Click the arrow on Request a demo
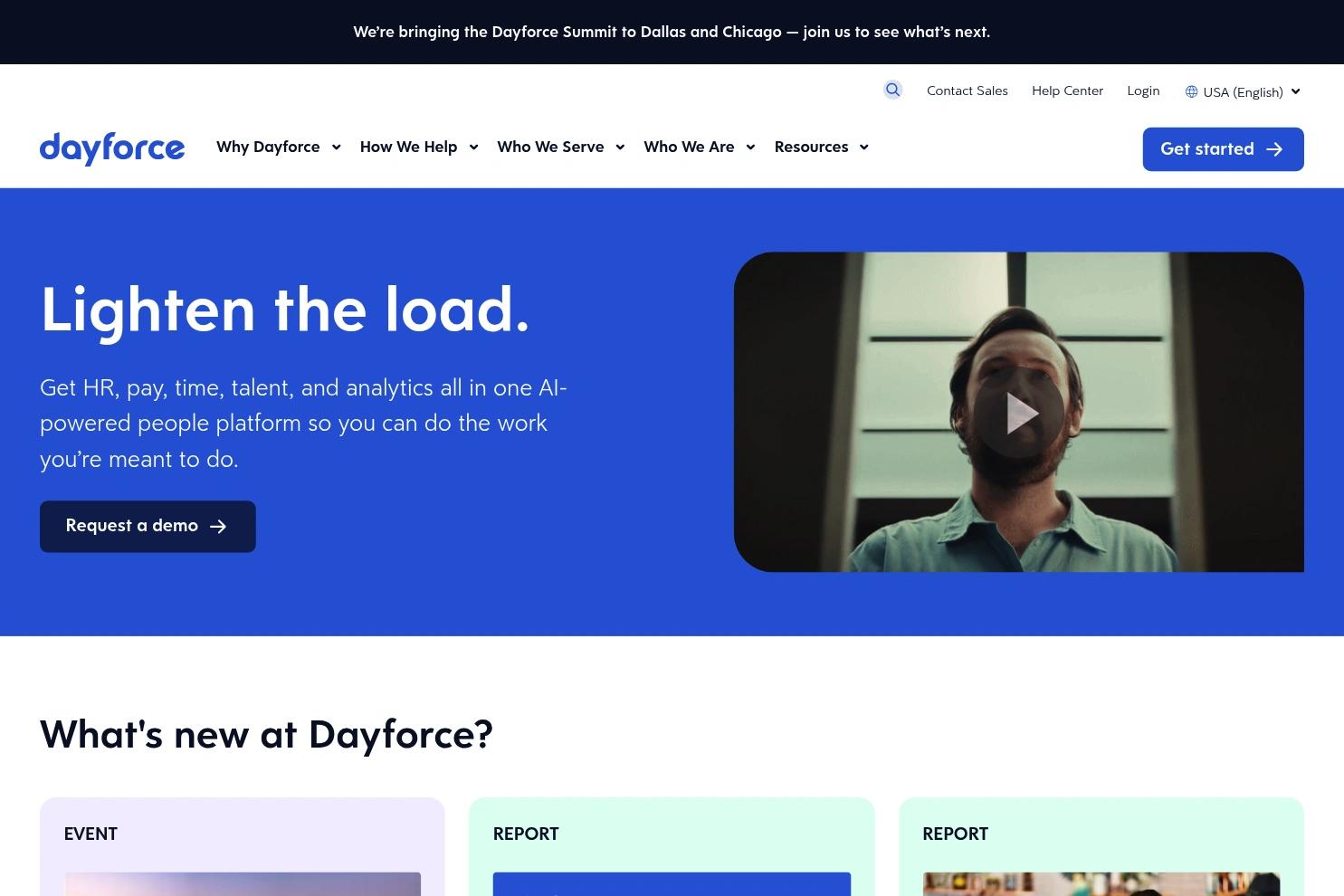Screen dimensions: 1344x896 click(x=218, y=527)
